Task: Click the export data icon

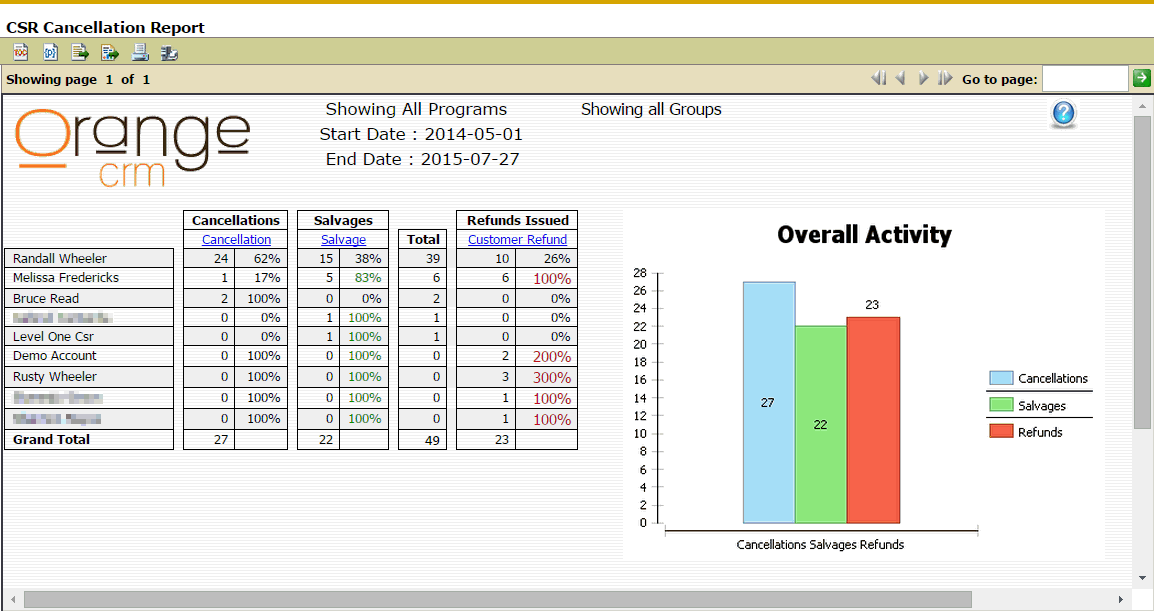Action: [x=80, y=53]
